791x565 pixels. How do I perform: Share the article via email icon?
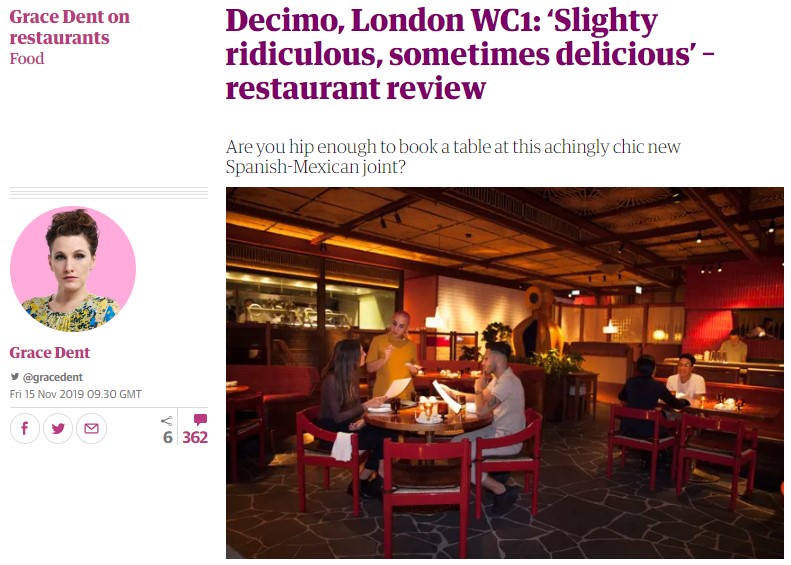91,428
